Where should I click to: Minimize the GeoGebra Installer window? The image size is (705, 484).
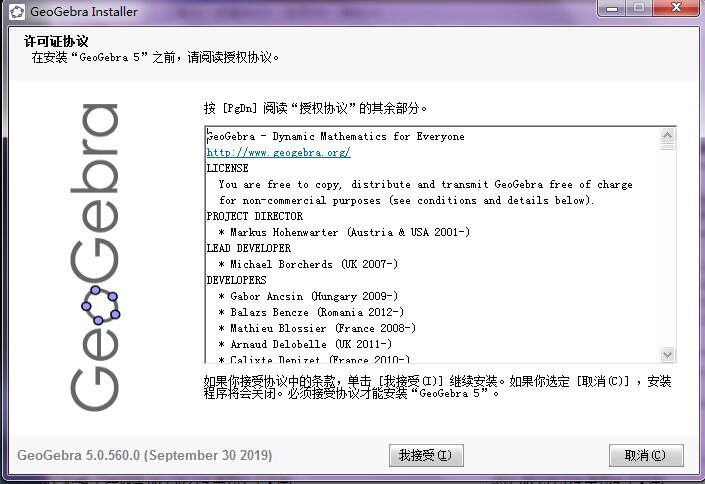(x=612, y=9)
